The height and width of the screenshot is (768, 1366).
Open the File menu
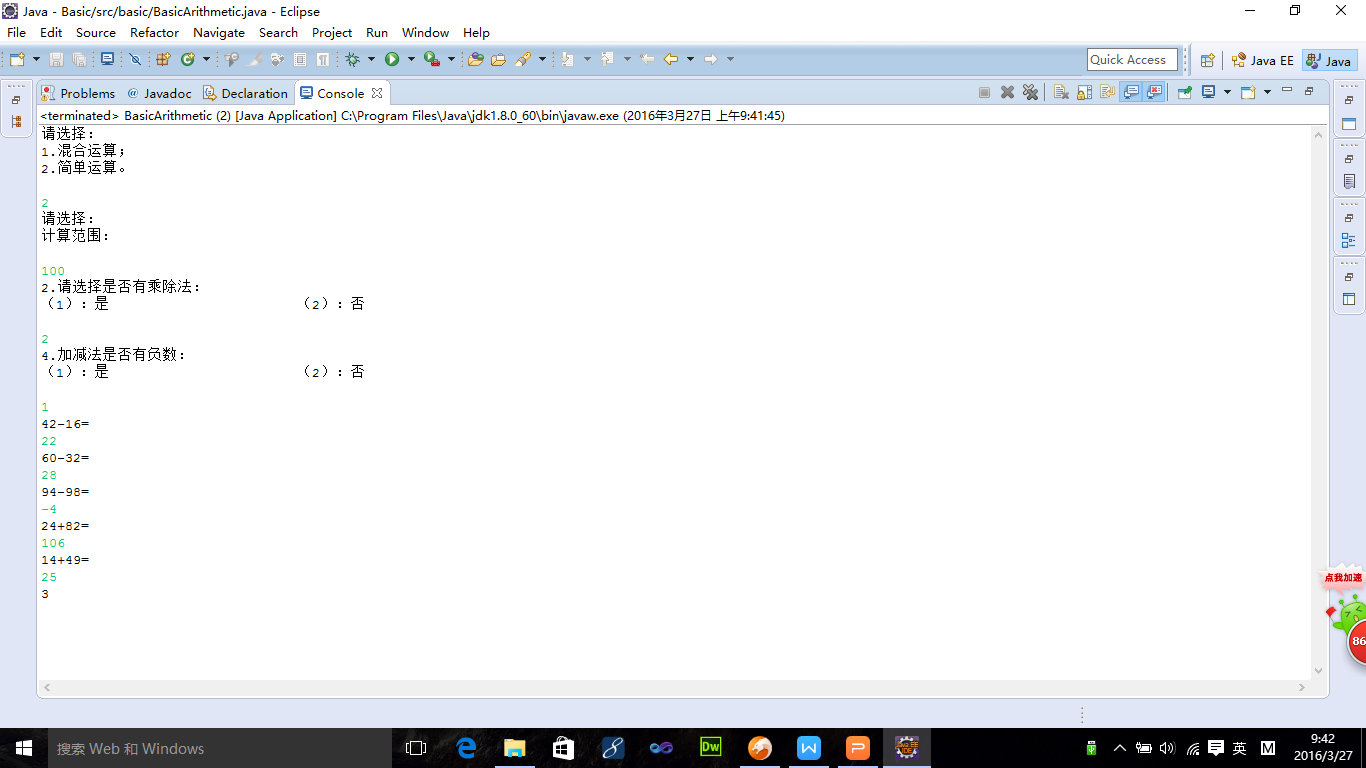coord(16,32)
